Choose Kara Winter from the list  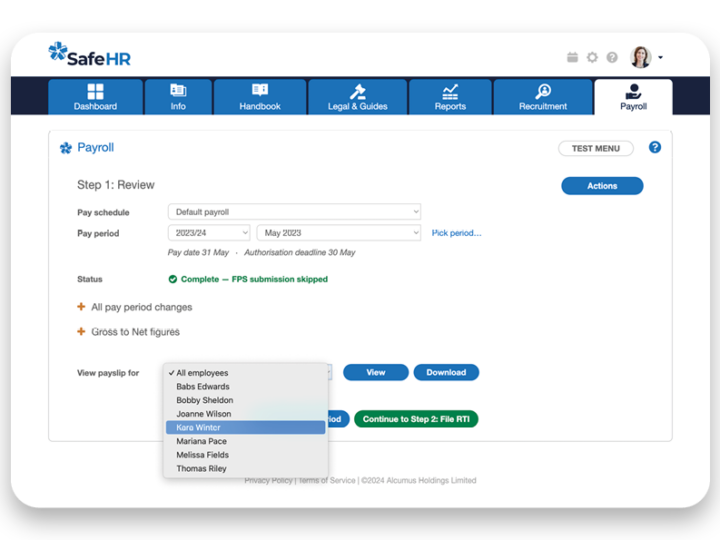[246, 428]
